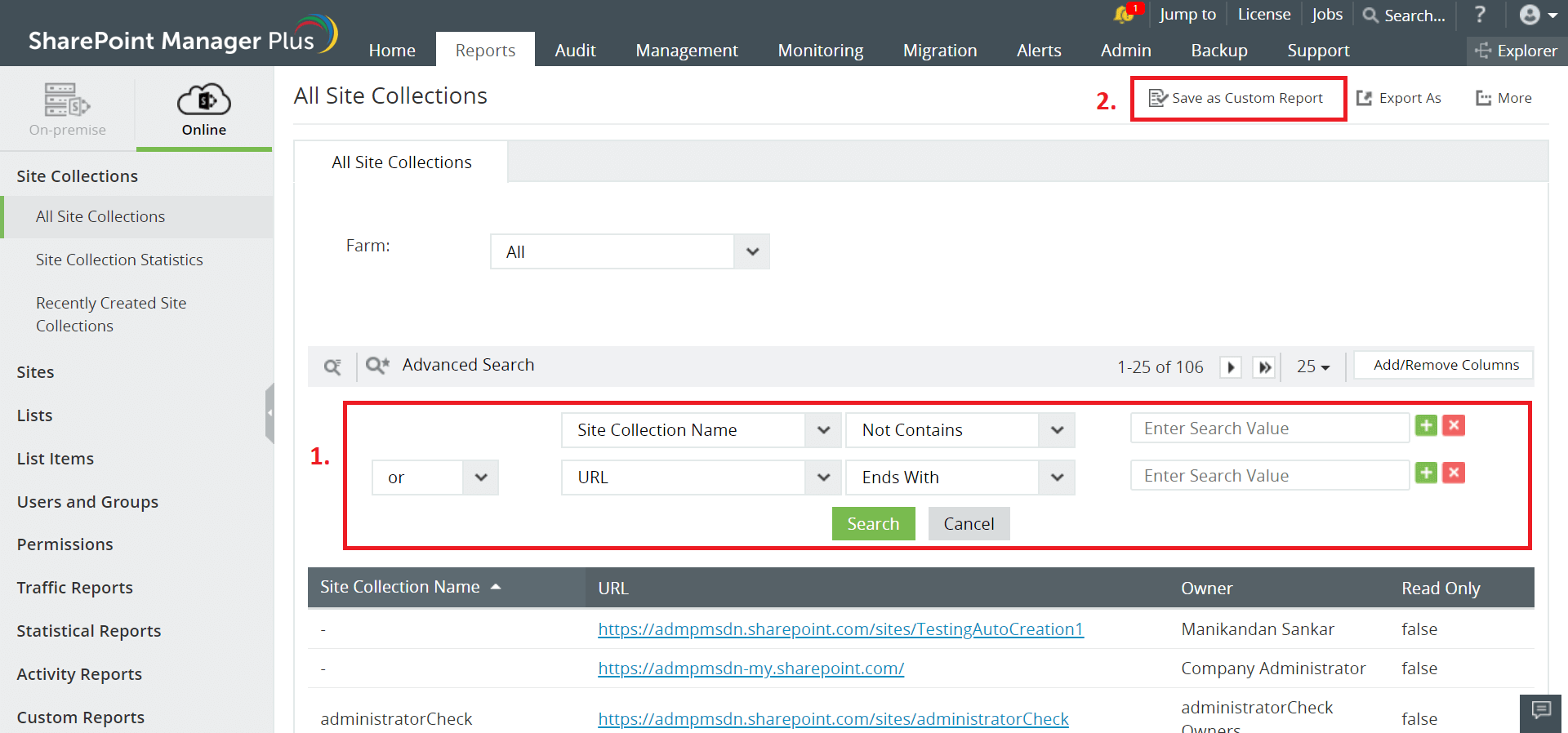Remove the URL search criteria row
Image resolution: width=1568 pixels, height=733 pixels.
(1454, 473)
